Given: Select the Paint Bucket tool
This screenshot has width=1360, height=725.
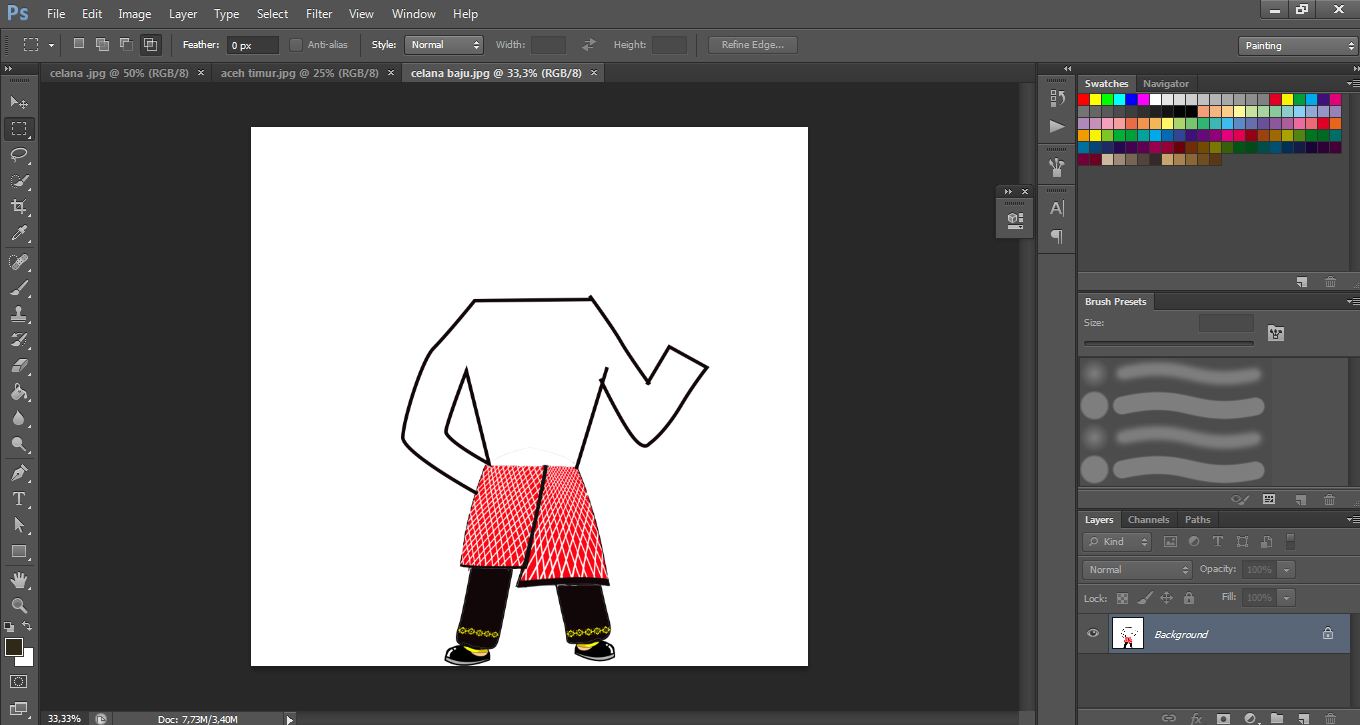Looking at the screenshot, I should [19, 393].
